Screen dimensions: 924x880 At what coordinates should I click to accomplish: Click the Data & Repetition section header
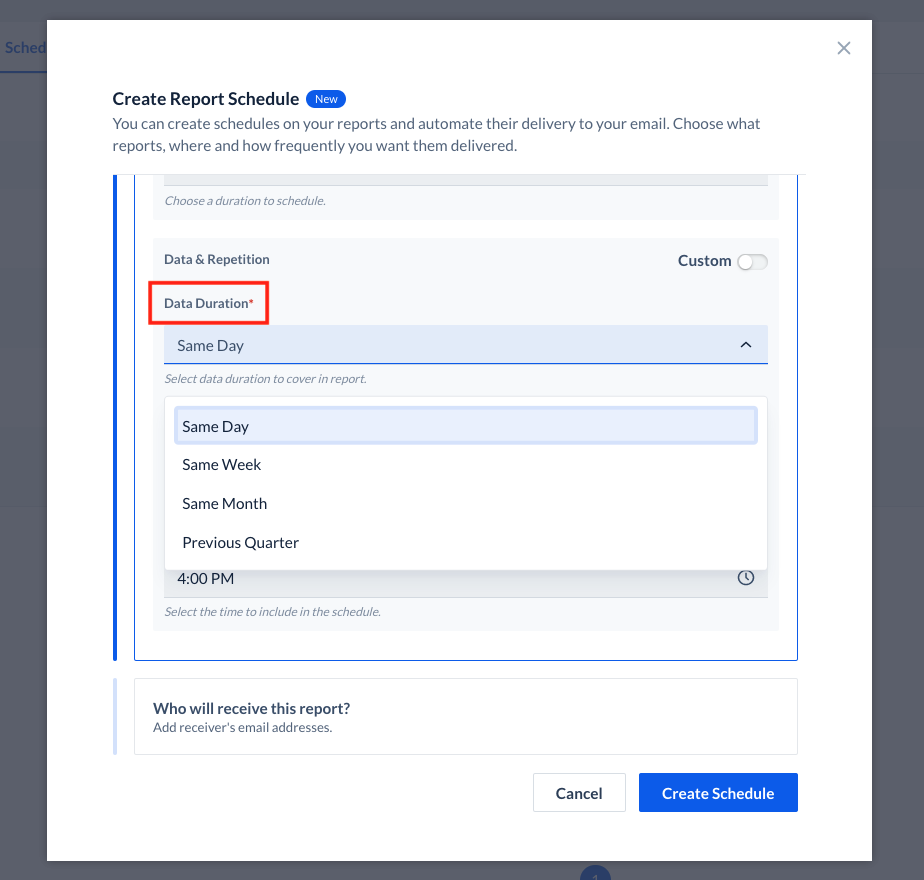pos(216,259)
